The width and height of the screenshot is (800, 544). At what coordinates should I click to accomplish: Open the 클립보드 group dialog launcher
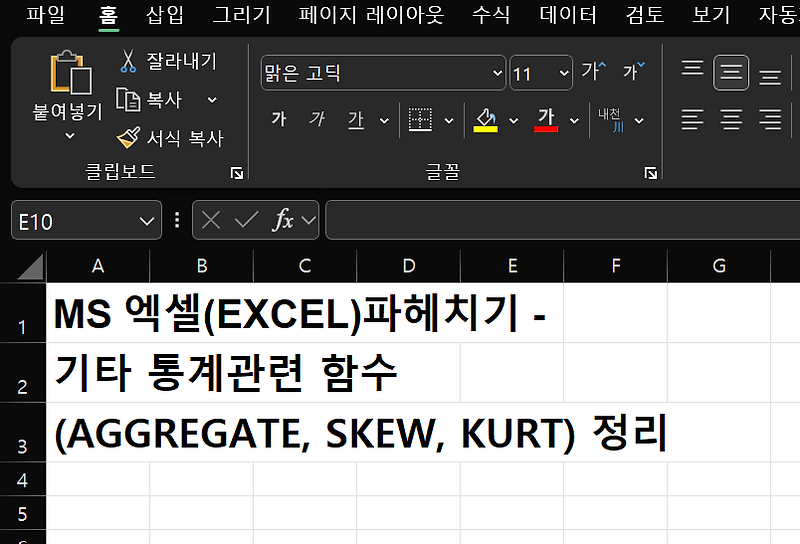(x=237, y=174)
